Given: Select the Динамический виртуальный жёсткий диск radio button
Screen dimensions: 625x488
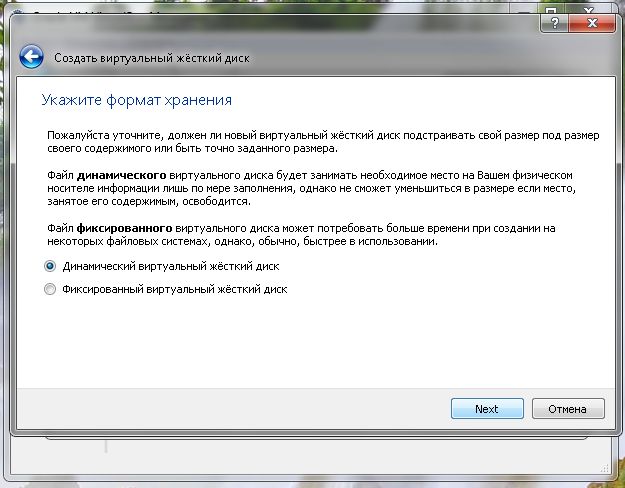Looking at the screenshot, I should [49, 267].
